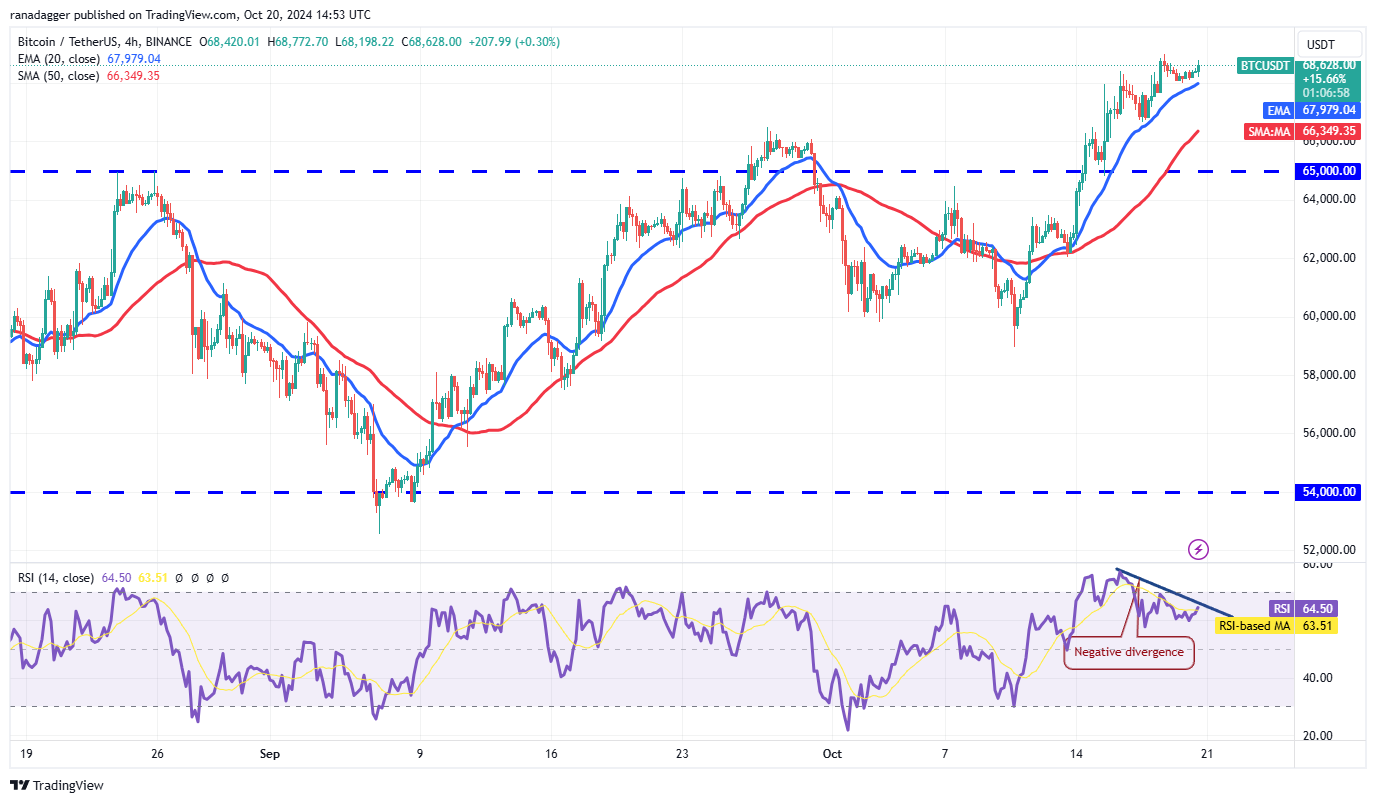Select the RSI (14, close) legend
The image size is (1376, 803).
tap(56, 578)
